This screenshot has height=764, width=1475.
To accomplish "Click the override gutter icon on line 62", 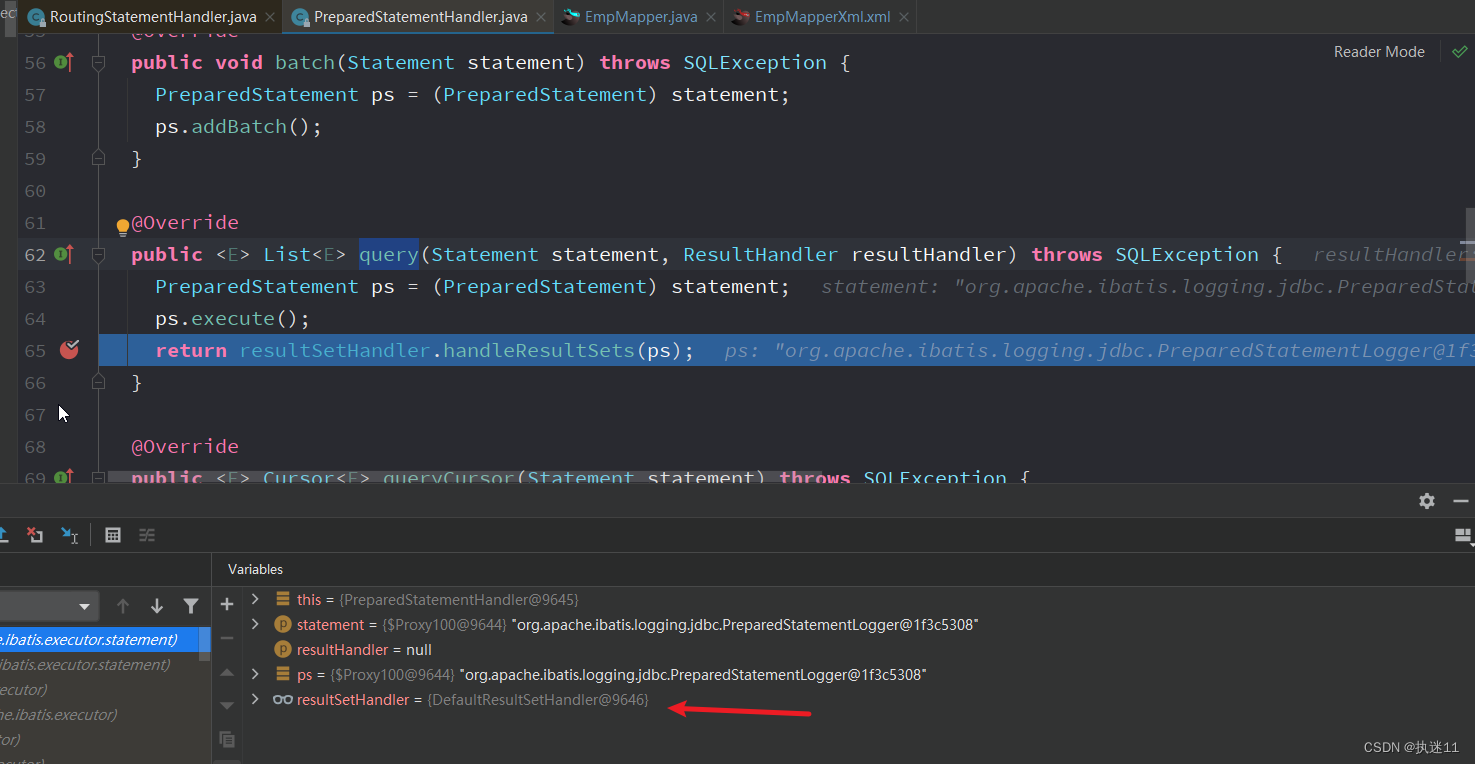I will coord(64,254).
